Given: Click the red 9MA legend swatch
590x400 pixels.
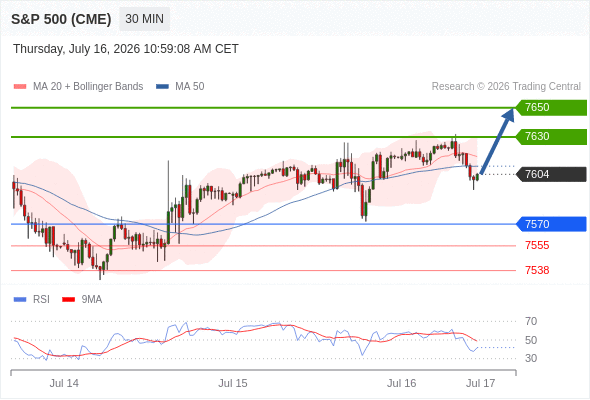Looking at the screenshot, I should (68, 300).
